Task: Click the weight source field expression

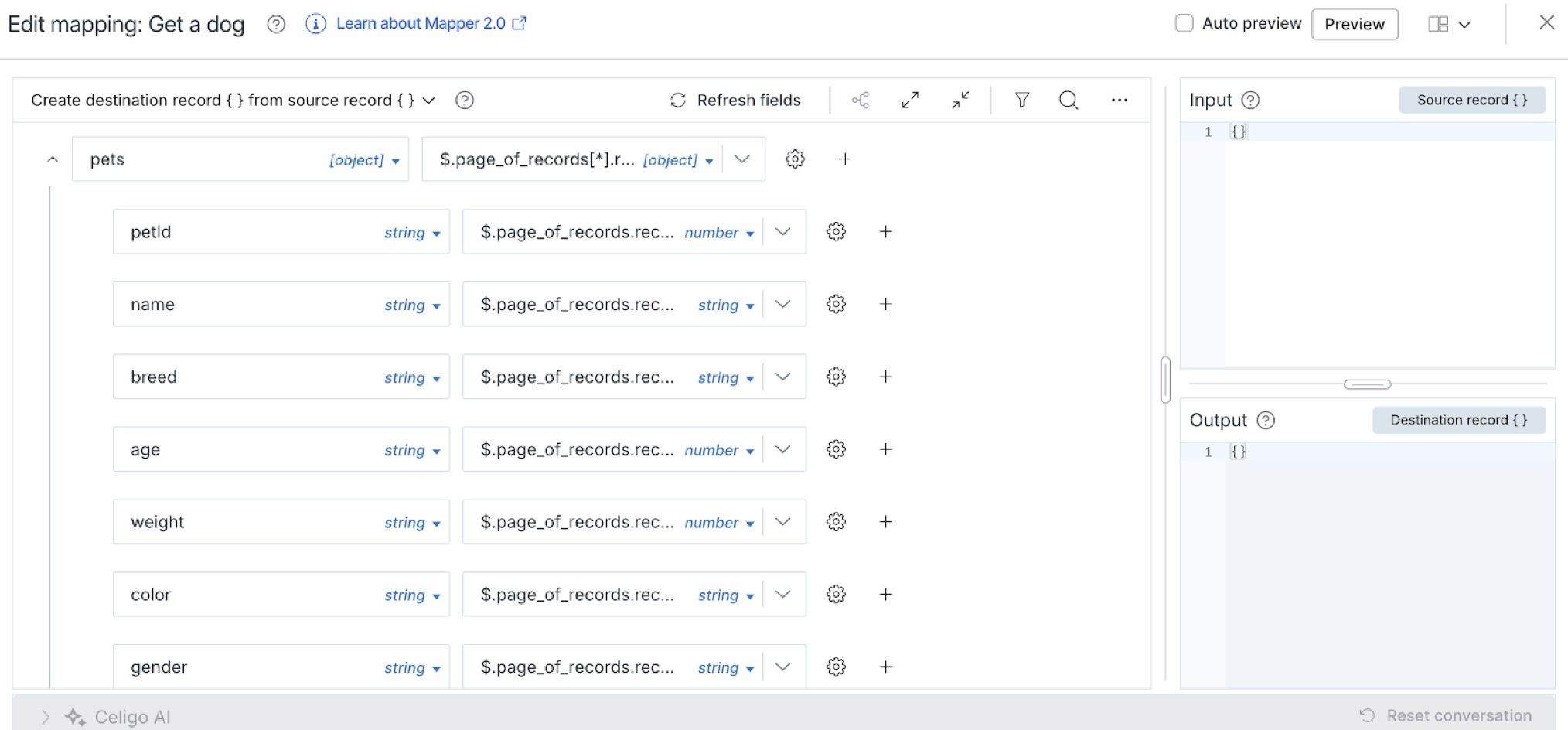Action: coord(577,522)
